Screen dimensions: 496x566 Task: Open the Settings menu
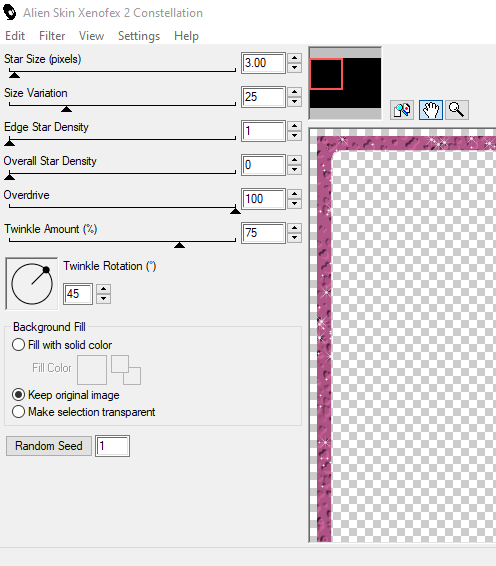coord(139,36)
